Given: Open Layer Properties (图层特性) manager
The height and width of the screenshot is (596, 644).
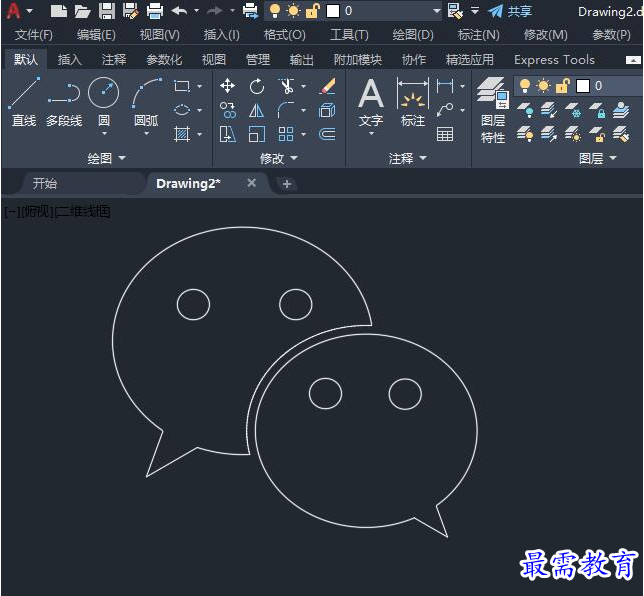Looking at the screenshot, I should [x=492, y=110].
